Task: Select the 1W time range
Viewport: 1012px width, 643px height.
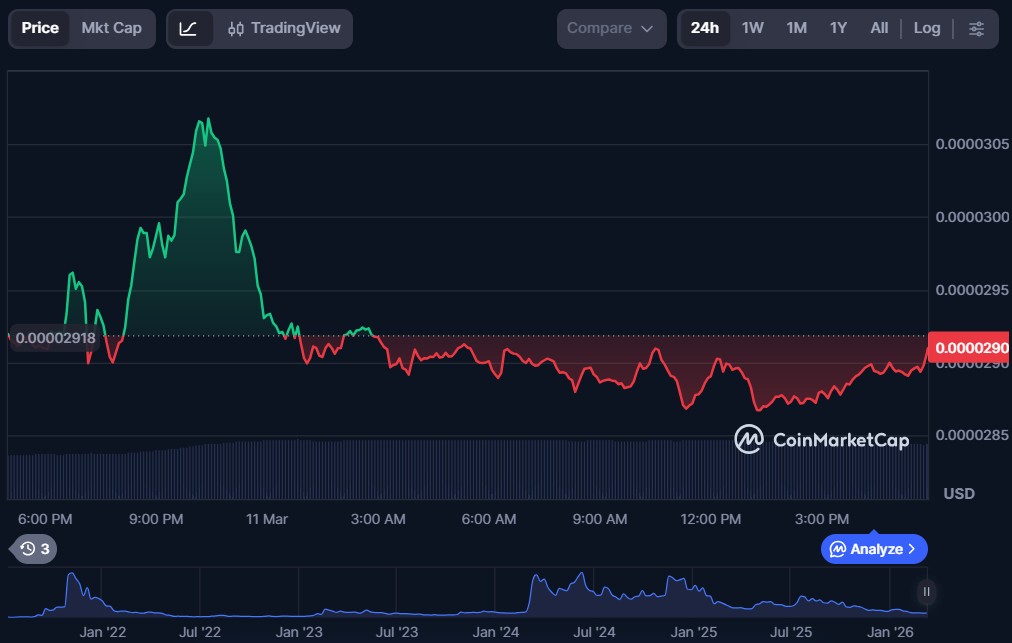Action: coord(752,28)
